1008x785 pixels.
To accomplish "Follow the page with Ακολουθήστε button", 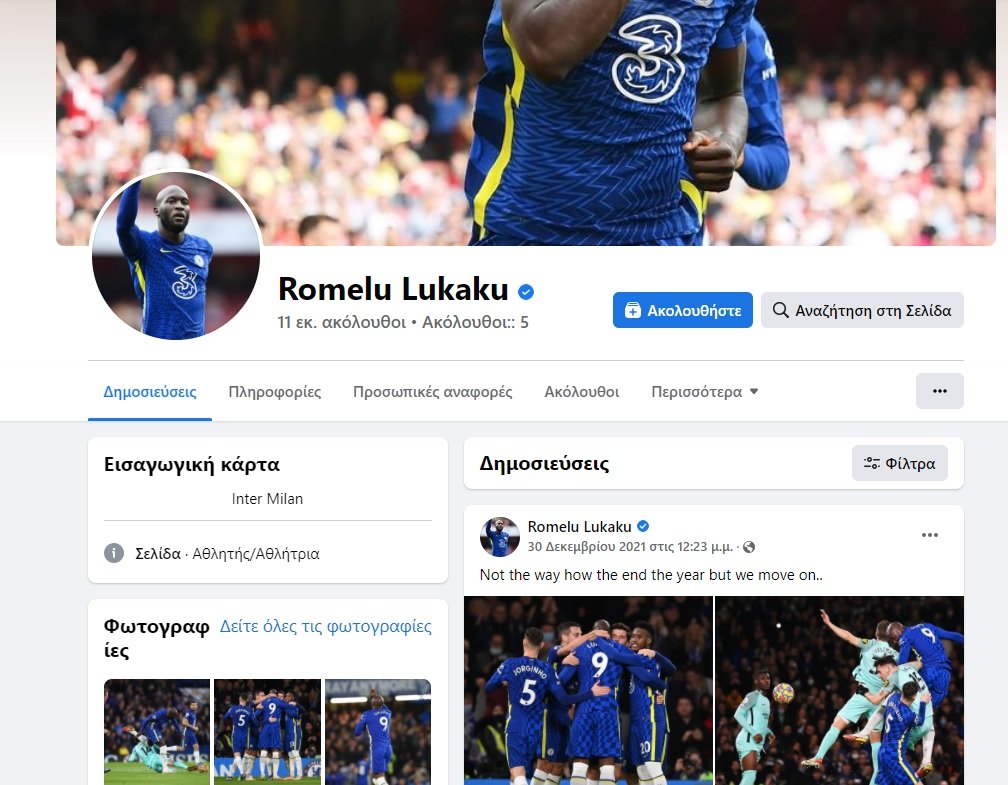I will (682, 310).
